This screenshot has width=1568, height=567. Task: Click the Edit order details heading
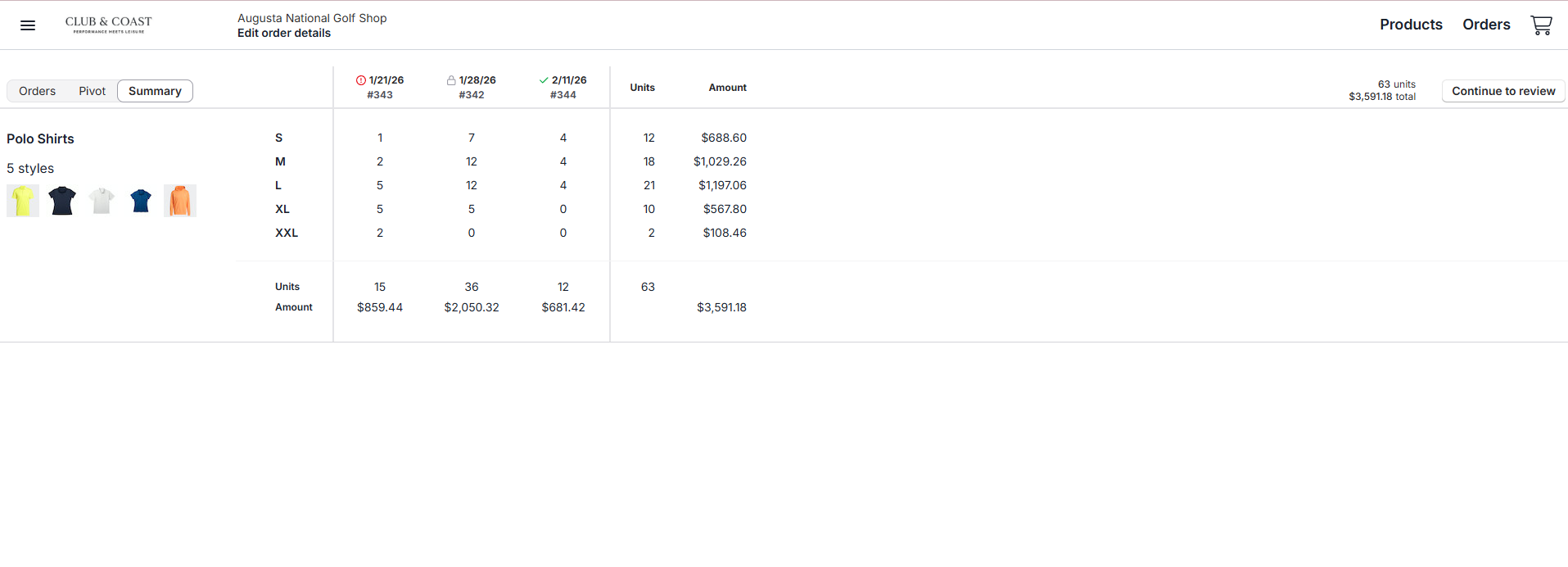[x=284, y=33]
